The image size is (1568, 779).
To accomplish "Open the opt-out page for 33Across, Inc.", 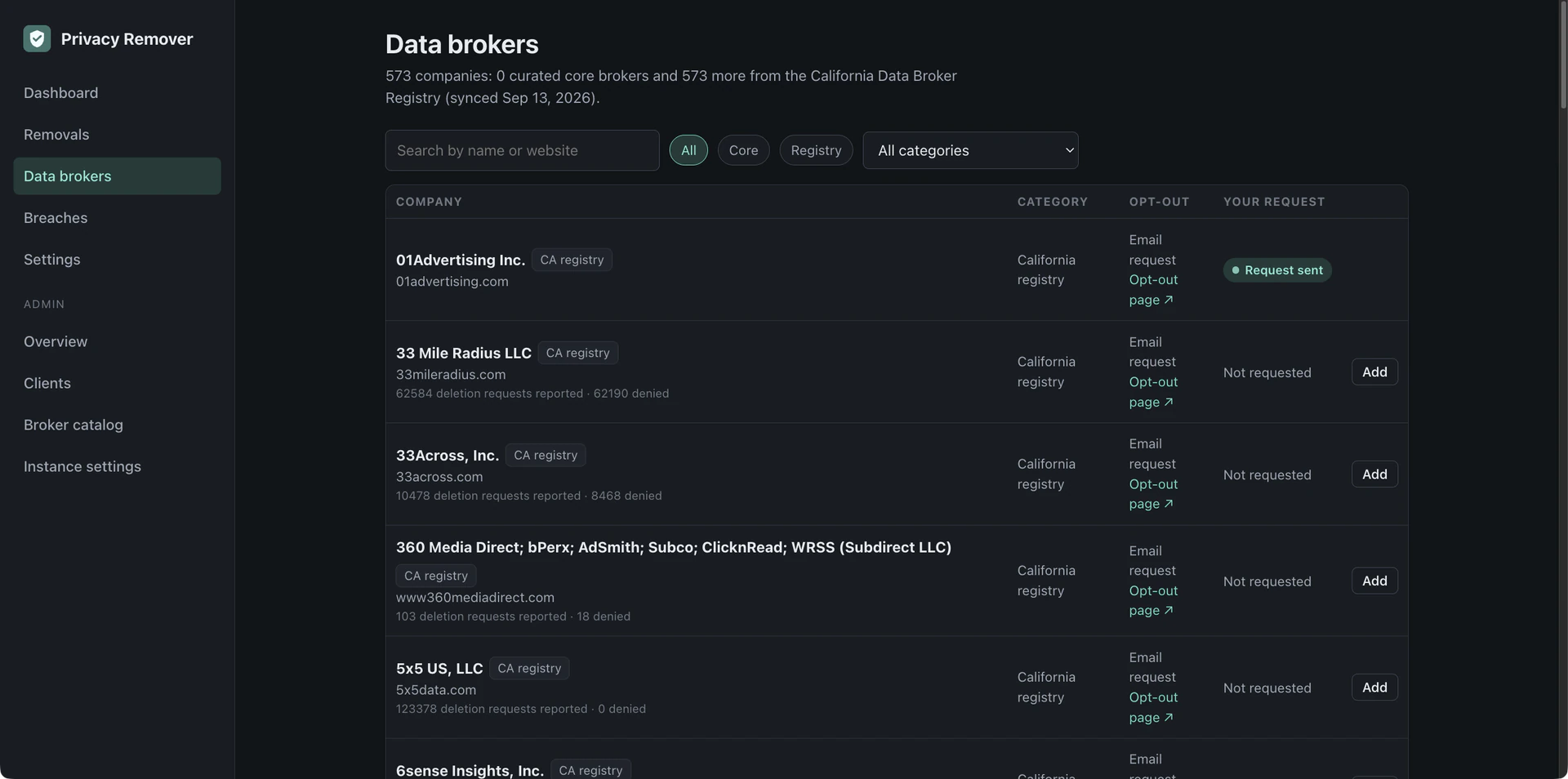I will 1153,494.
